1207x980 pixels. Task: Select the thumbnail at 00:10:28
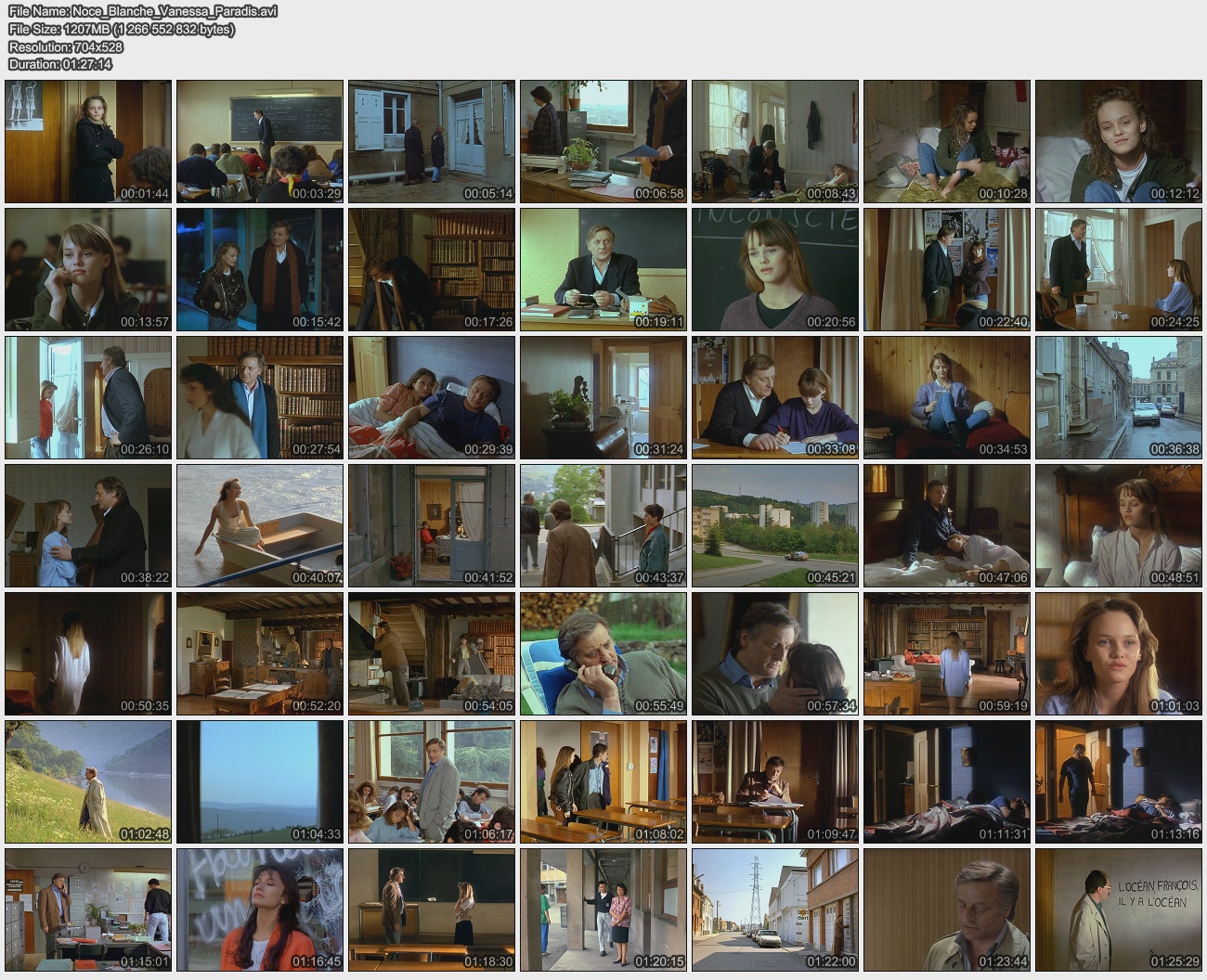click(x=947, y=141)
